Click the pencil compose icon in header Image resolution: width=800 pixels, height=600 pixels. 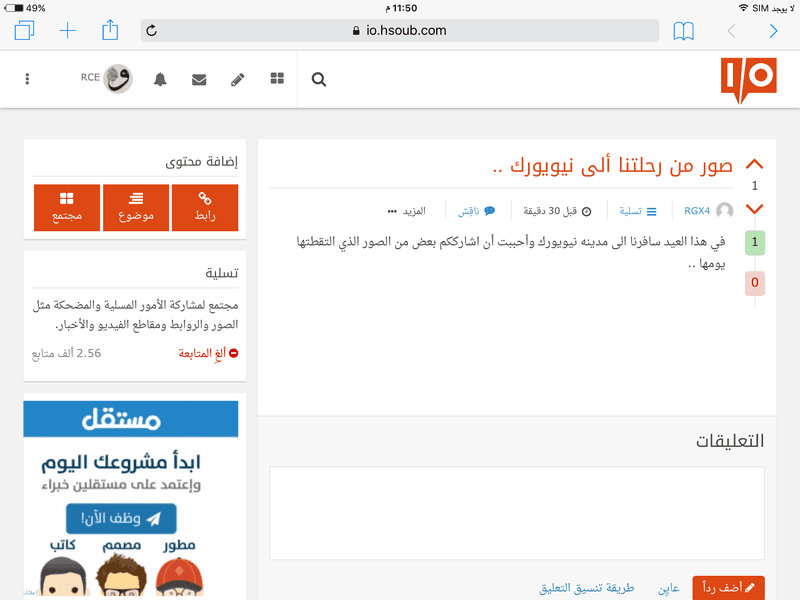click(238, 80)
